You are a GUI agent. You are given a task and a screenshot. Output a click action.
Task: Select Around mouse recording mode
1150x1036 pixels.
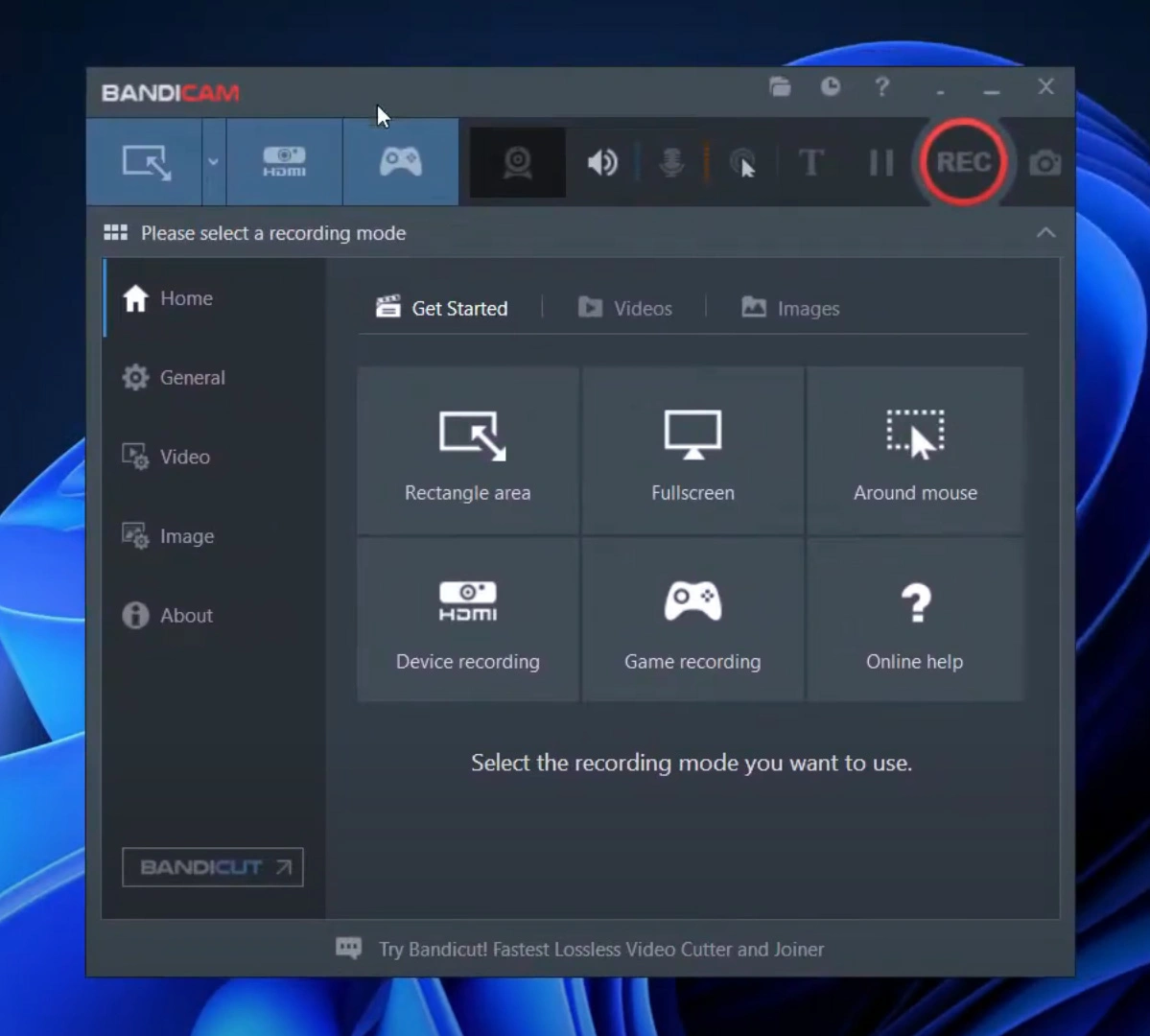tap(915, 451)
